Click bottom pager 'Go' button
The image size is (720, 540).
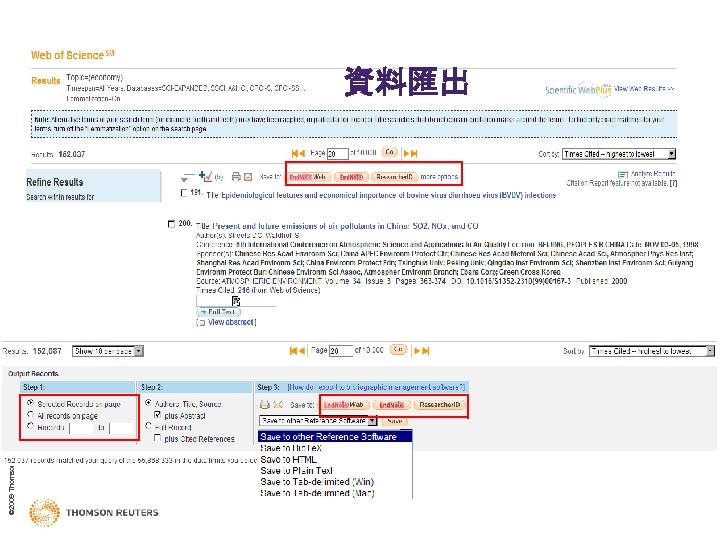pos(398,350)
